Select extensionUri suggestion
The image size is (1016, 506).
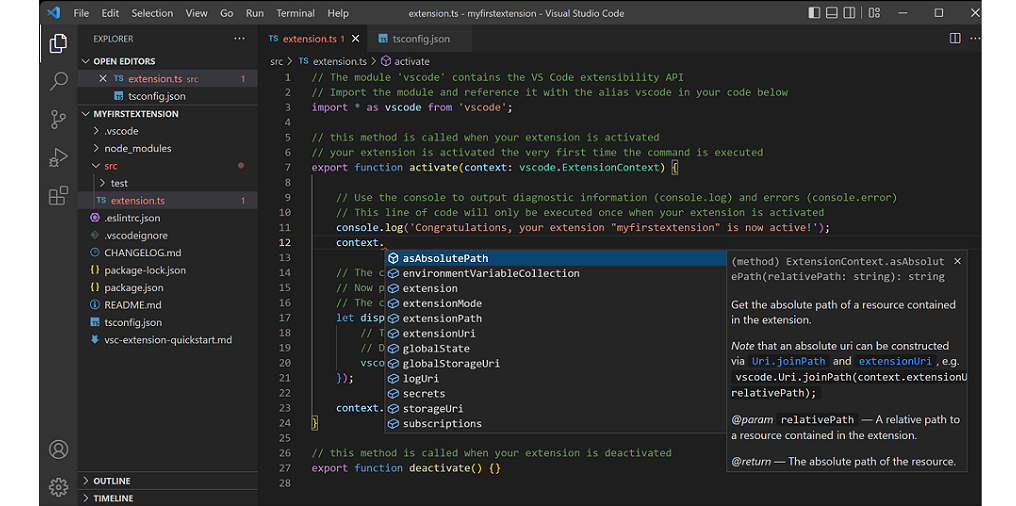(555, 334)
